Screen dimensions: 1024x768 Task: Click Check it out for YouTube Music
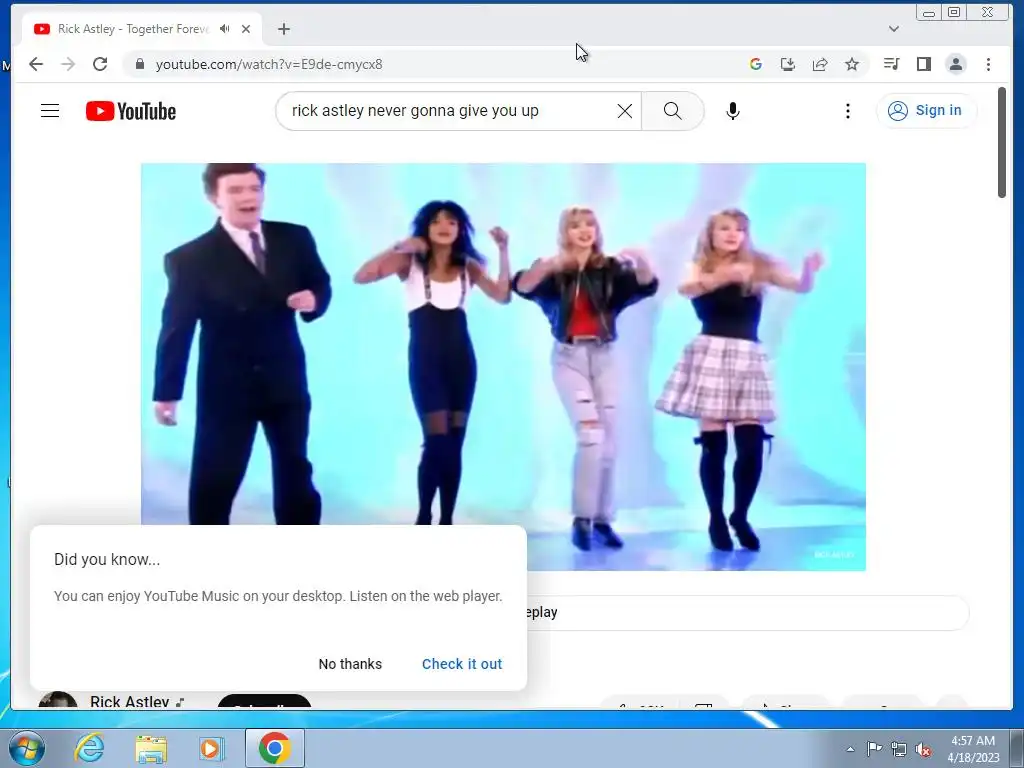(462, 664)
